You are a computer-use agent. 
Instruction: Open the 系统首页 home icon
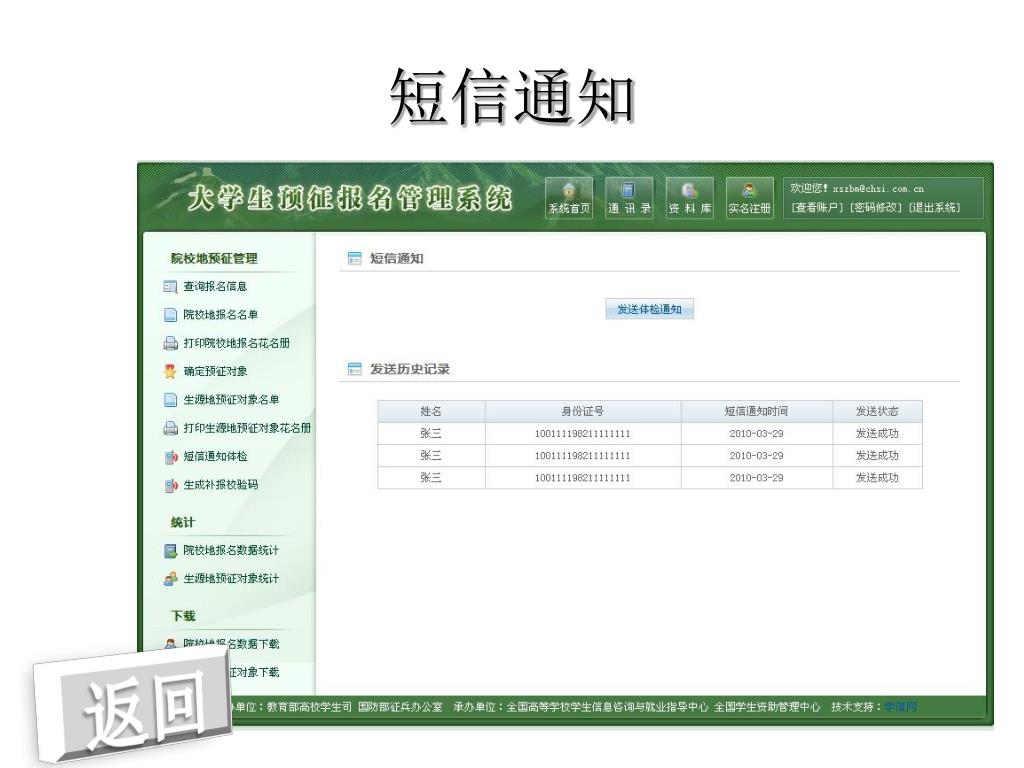[x=569, y=198]
